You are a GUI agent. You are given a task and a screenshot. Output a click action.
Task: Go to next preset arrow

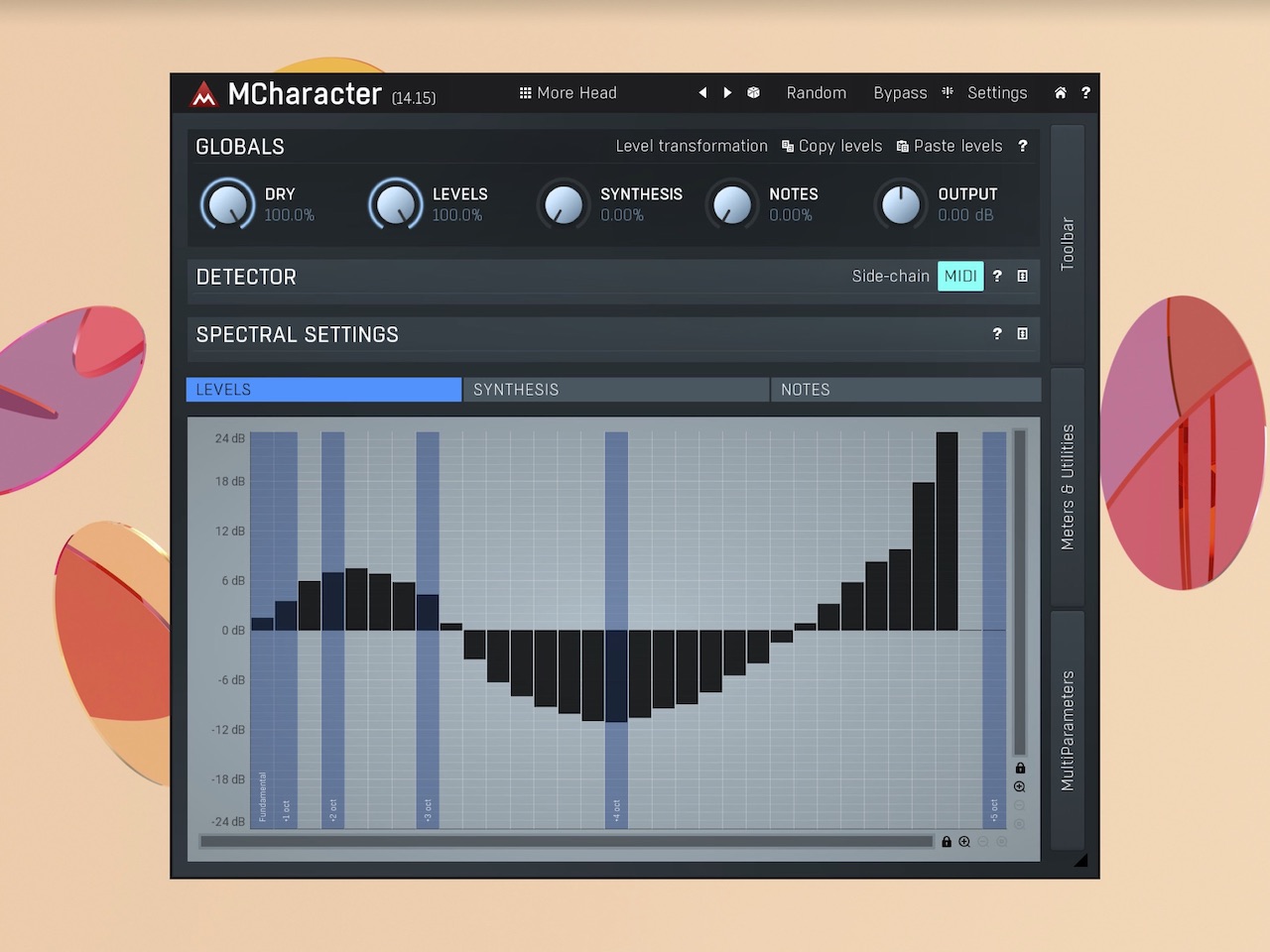pyautogui.click(x=727, y=92)
